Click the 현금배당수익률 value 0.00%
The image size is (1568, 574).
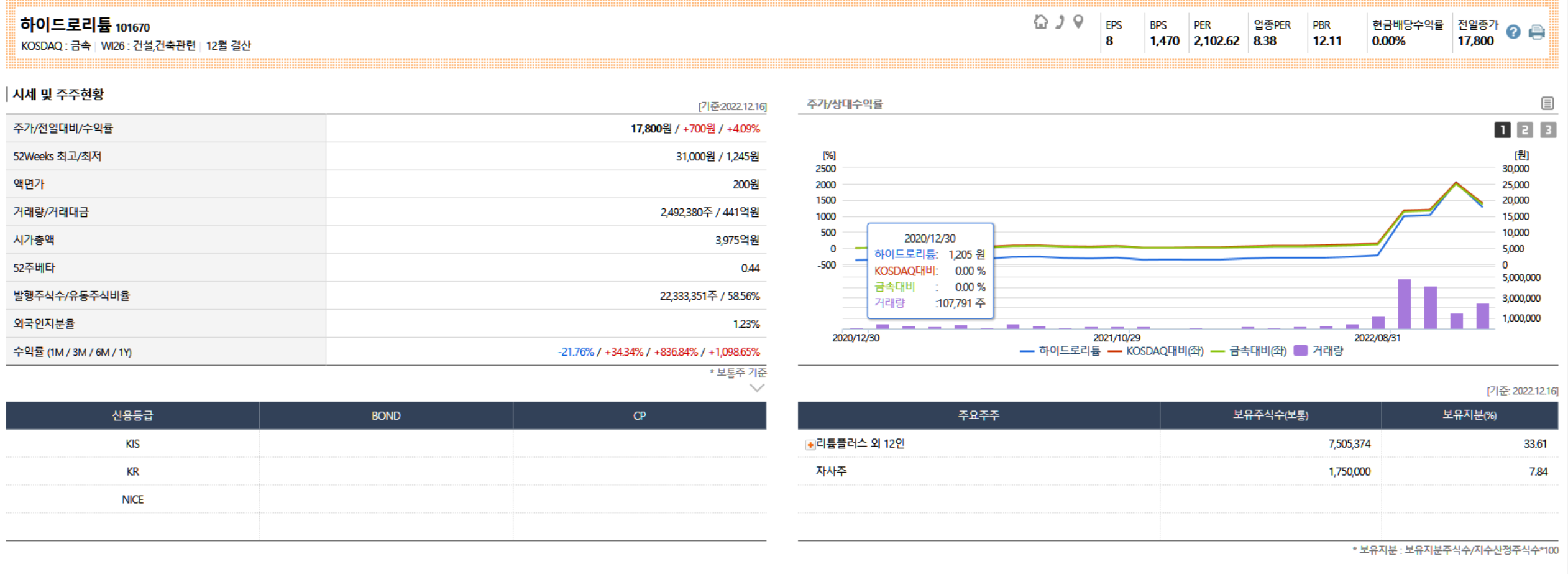[1388, 41]
